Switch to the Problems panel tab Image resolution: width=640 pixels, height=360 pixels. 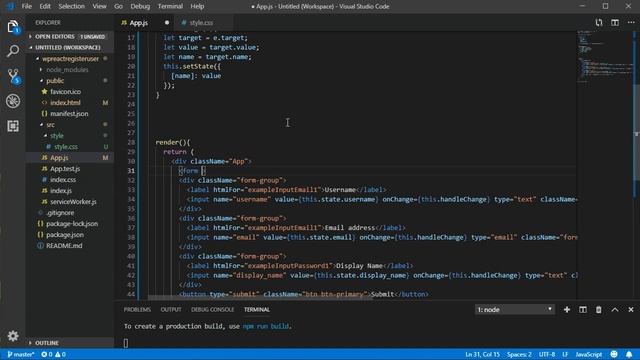137,310
